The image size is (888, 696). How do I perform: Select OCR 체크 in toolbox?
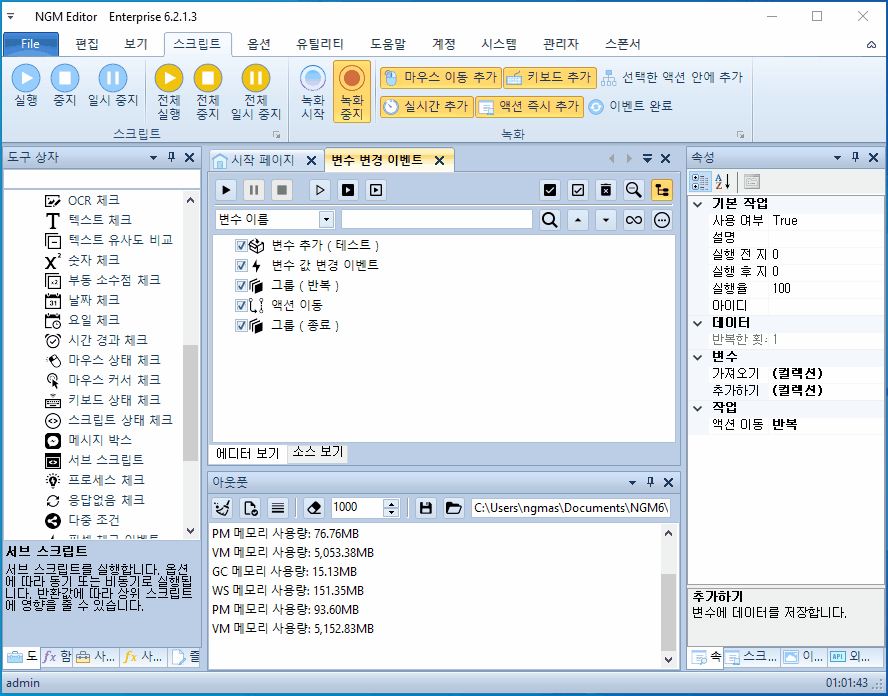93,200
